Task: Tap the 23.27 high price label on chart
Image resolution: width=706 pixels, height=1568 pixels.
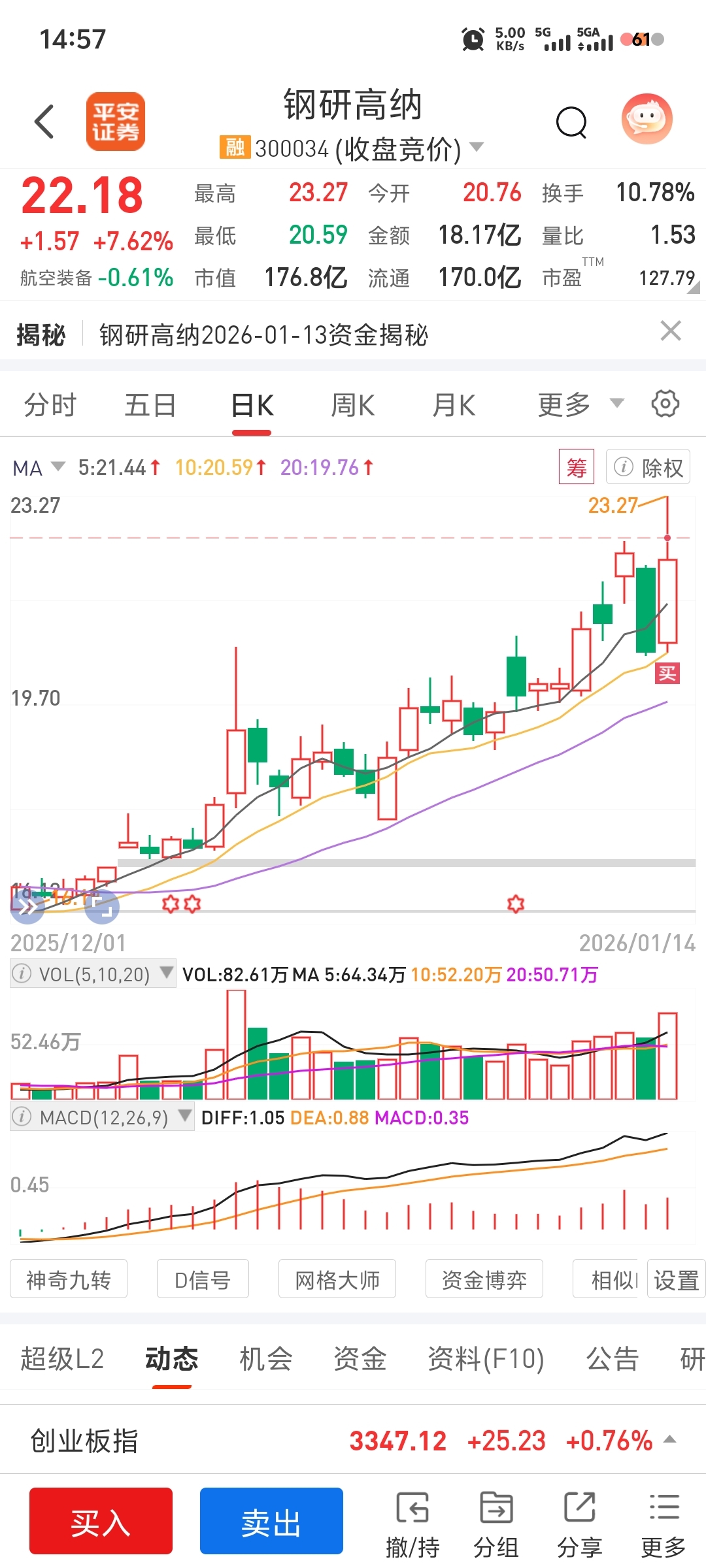Action: tap(613, 505)
